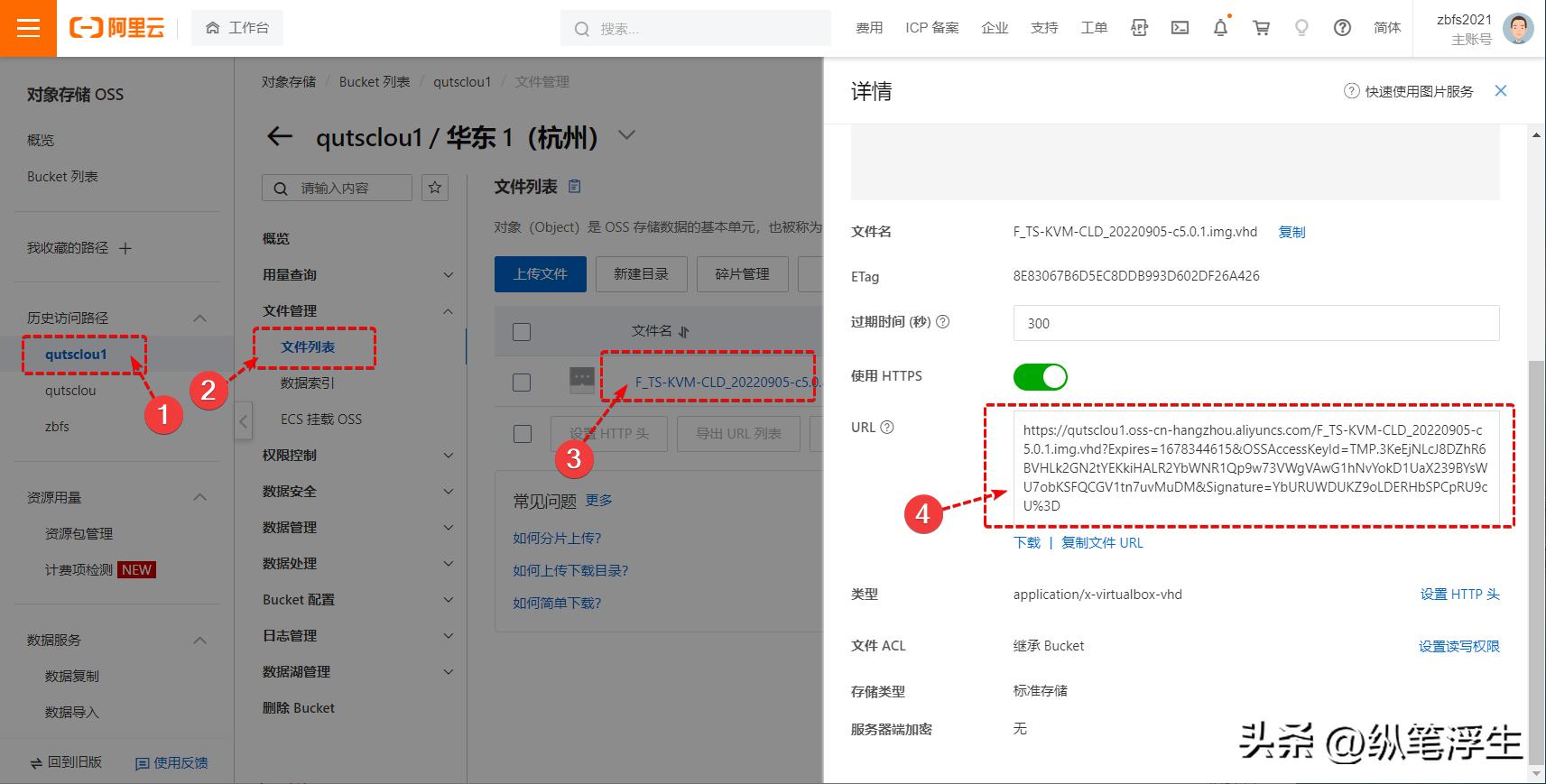Screen dimensions: 1546x784
Task: Open 快速使用图片服务 help link
Action: tap(1409, 91)
